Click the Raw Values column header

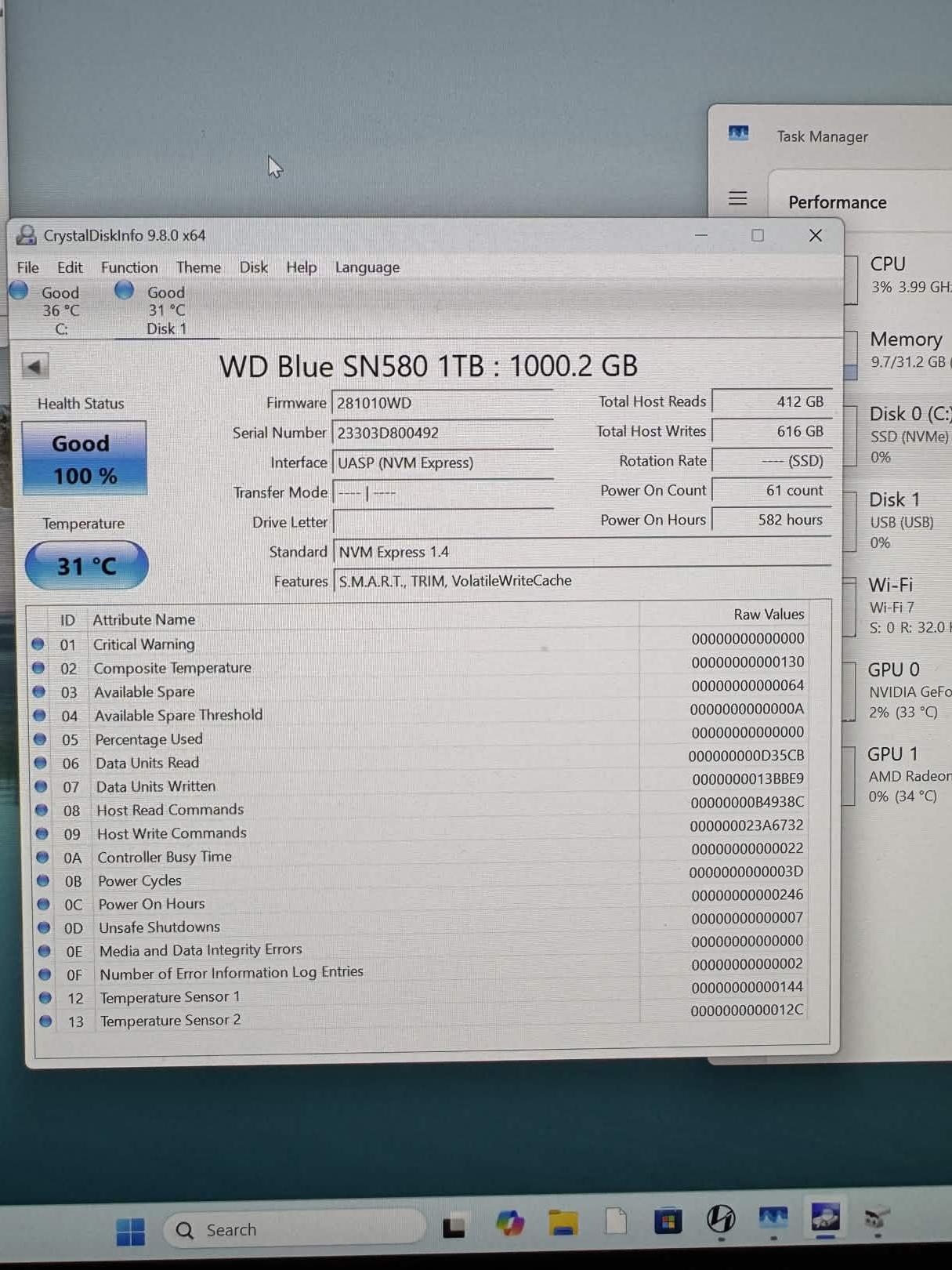click(724, 615)
